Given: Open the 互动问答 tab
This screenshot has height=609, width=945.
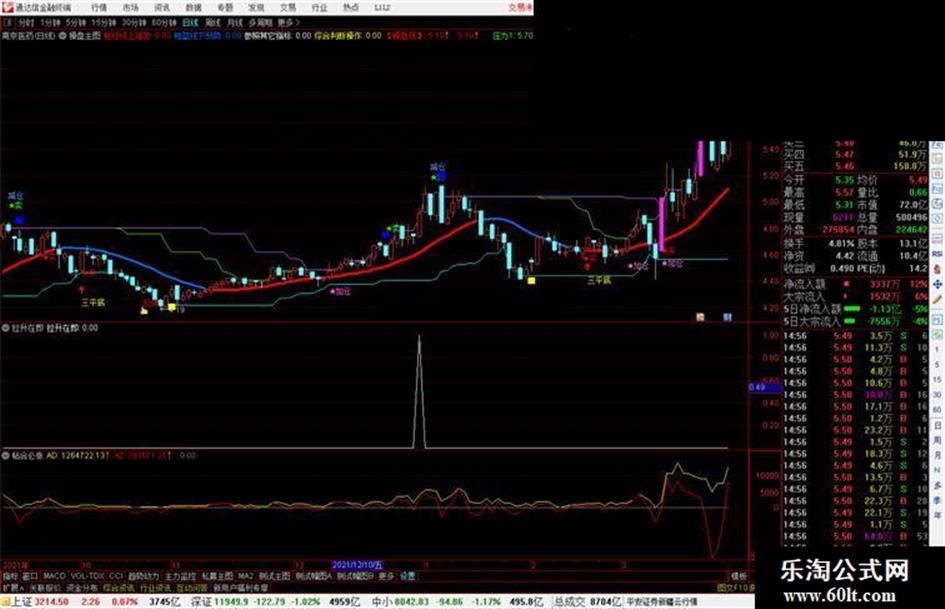Looking at the screenshot, I should 192,587.
